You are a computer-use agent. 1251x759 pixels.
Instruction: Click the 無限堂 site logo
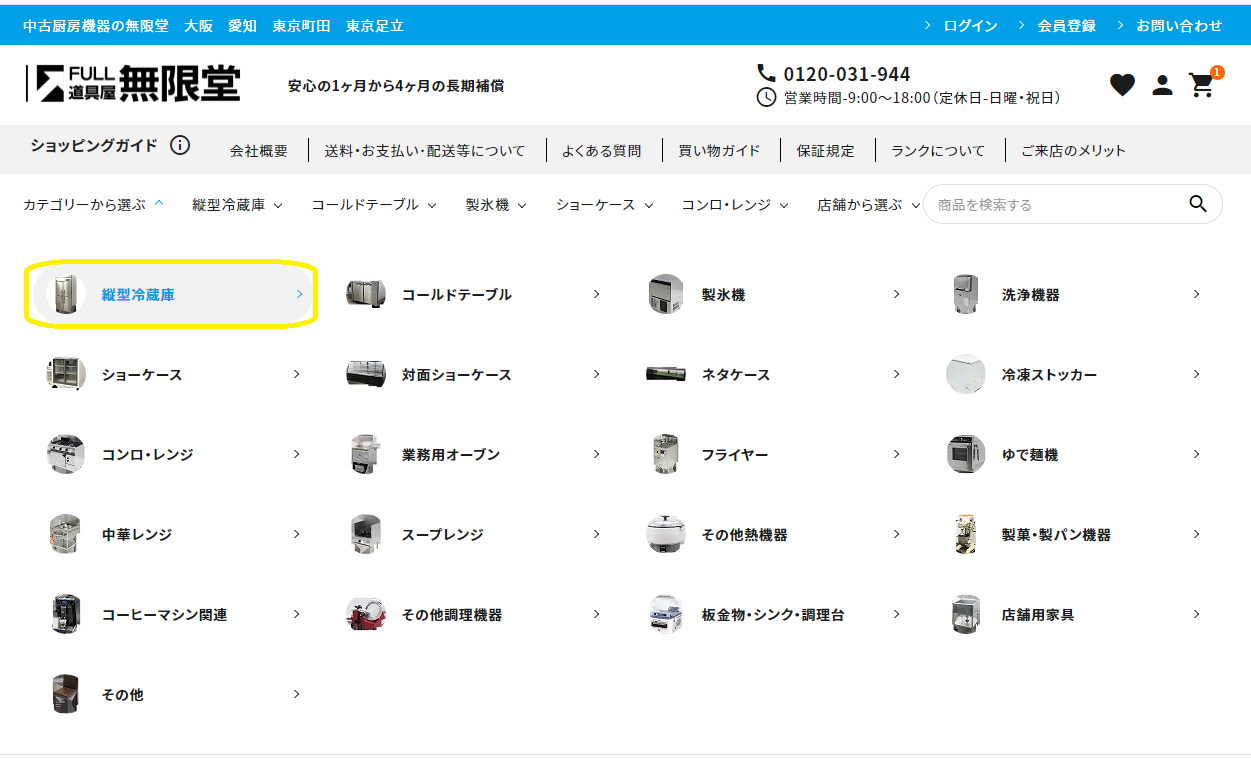tap(134, 83)
